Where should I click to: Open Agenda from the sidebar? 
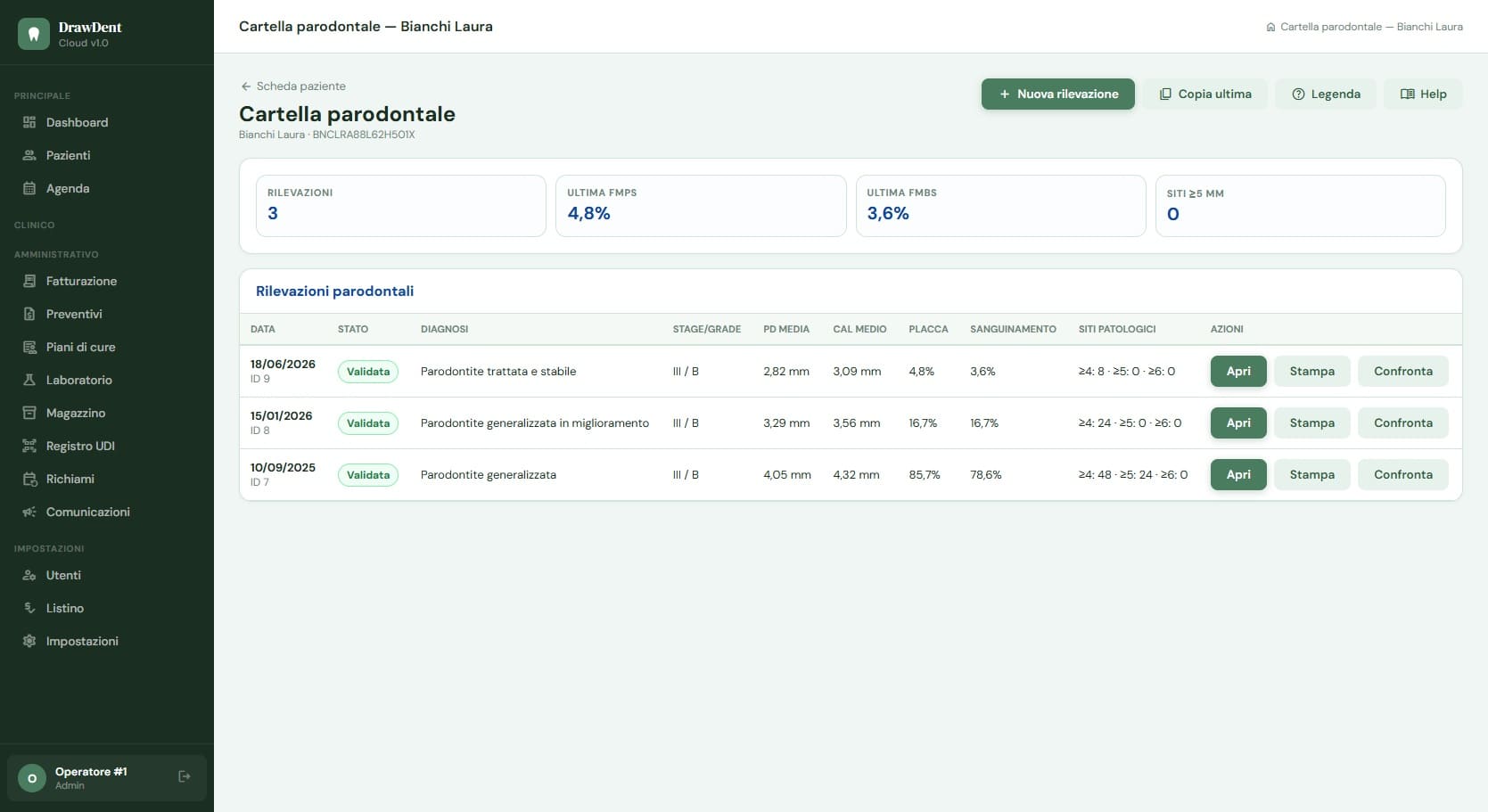point(107,188)
